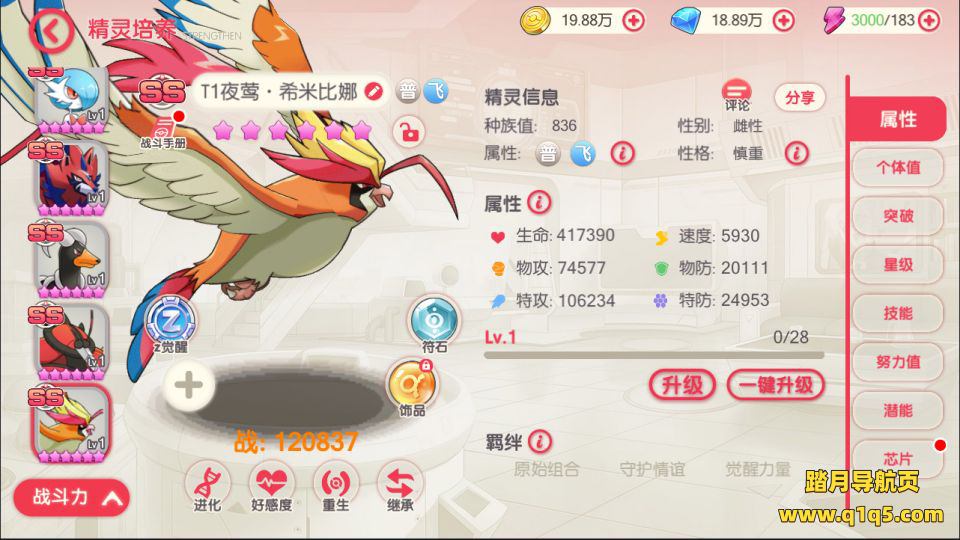
Task: Select the Gardevoir sprite thumbnail in list
Action: coord(70,100)
